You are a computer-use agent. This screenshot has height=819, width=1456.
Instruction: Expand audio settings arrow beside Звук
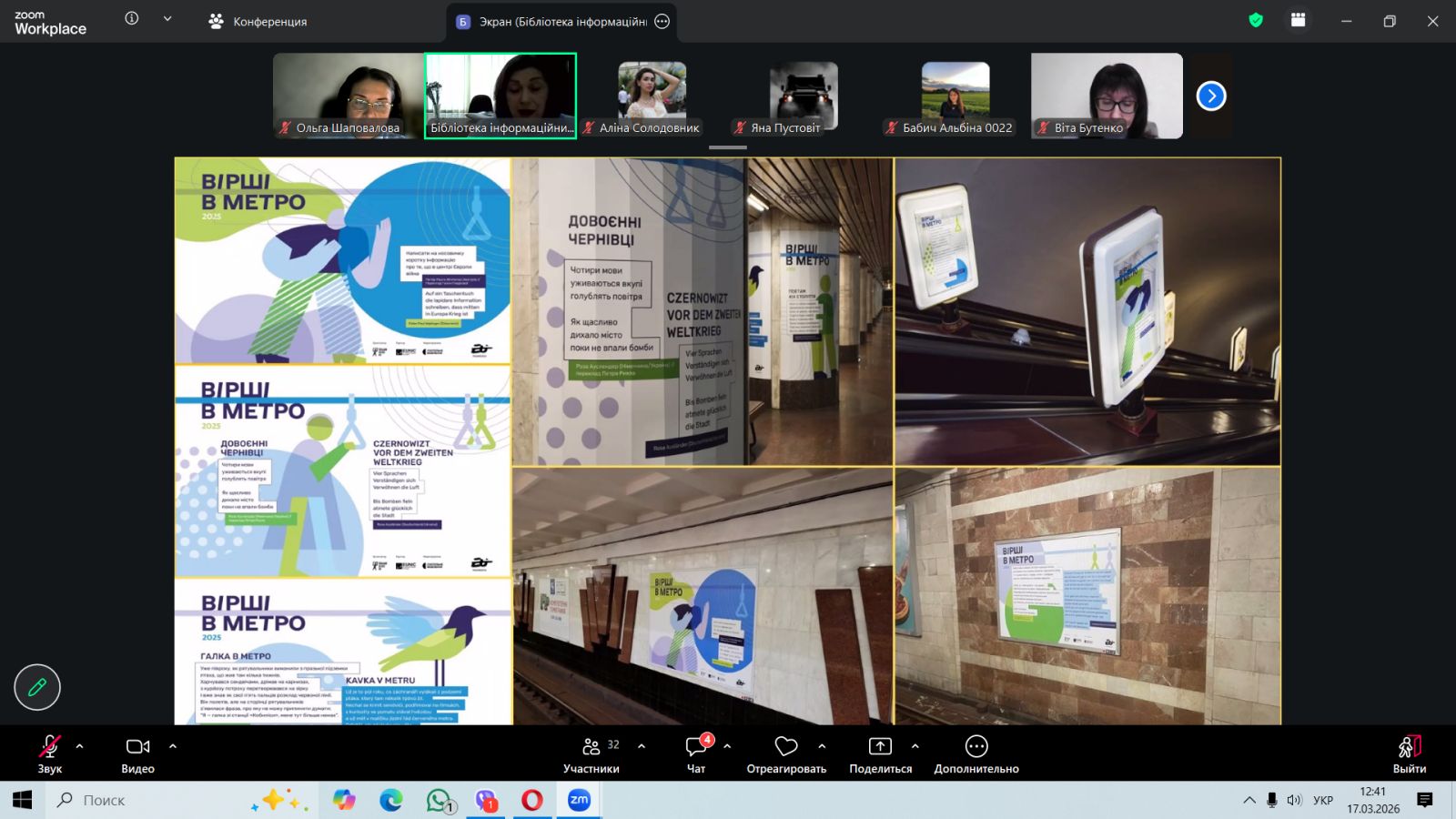[x=80, y=746]
